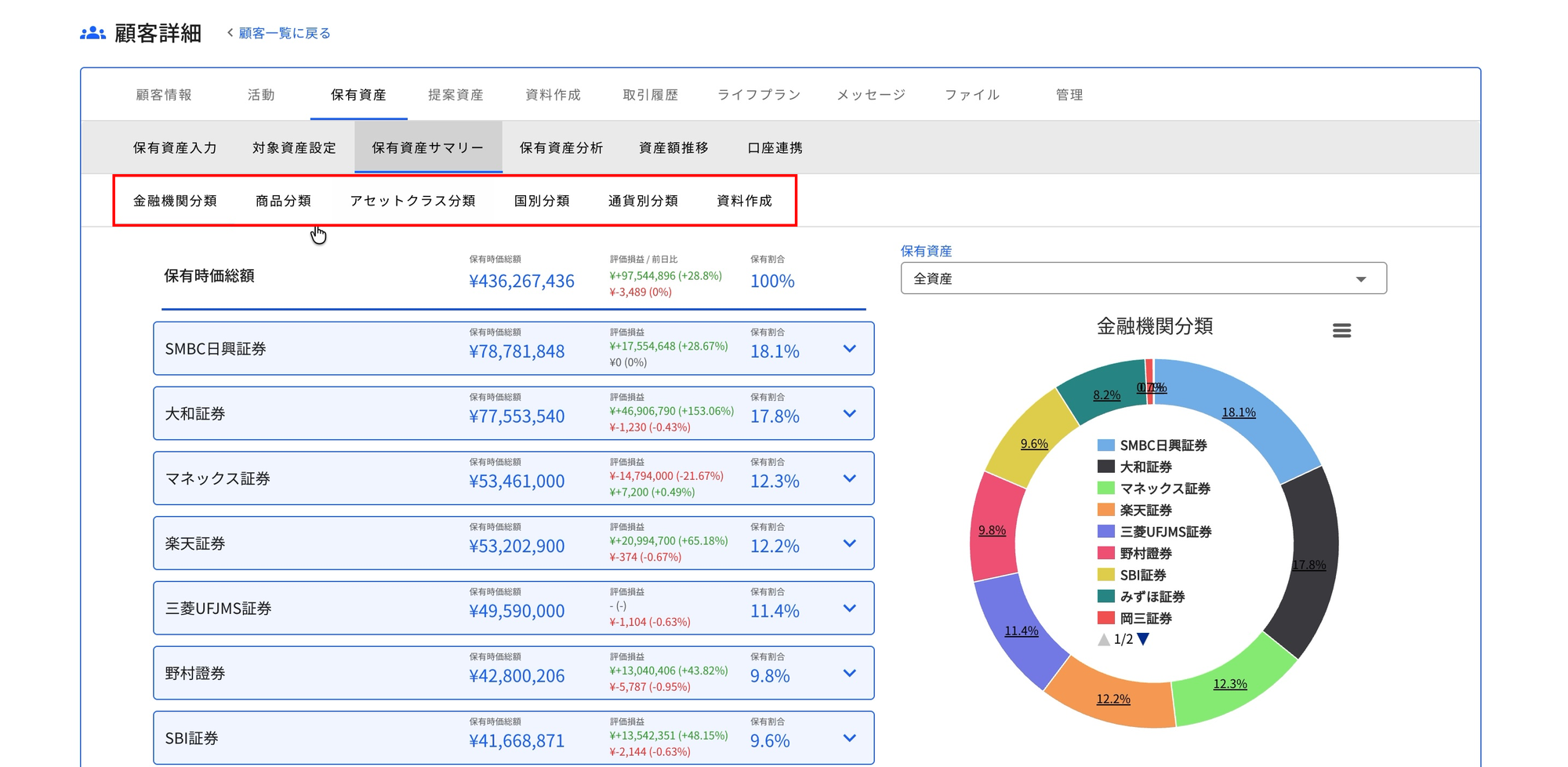The image size is (1568, 767).
Task: Open the メッセージ tab
Action: [x=871, y=95]
